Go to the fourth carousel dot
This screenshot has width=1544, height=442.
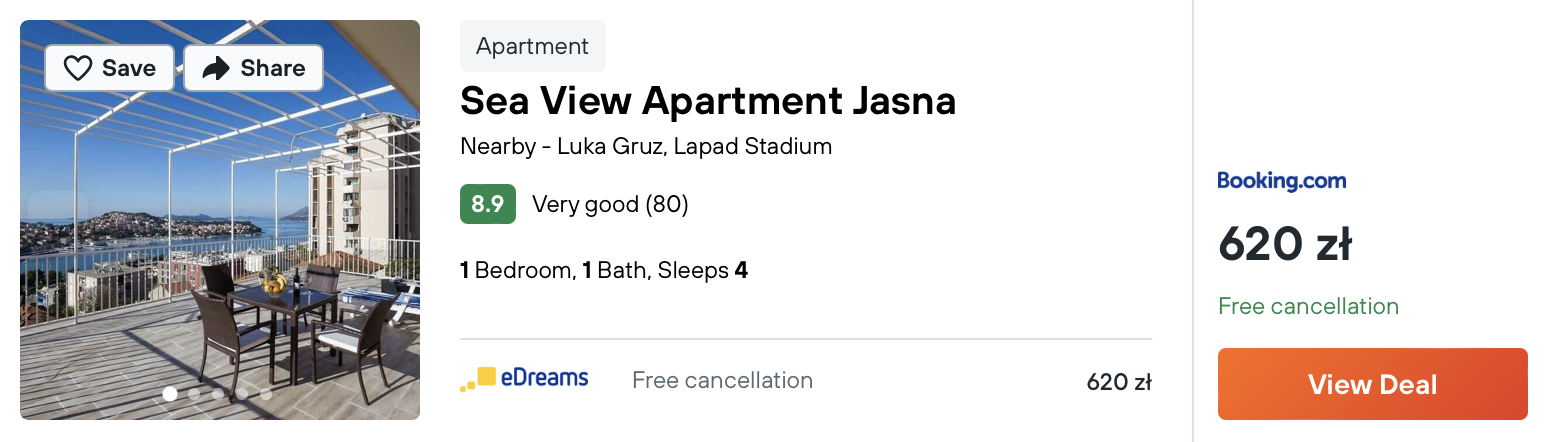(242, 394)
